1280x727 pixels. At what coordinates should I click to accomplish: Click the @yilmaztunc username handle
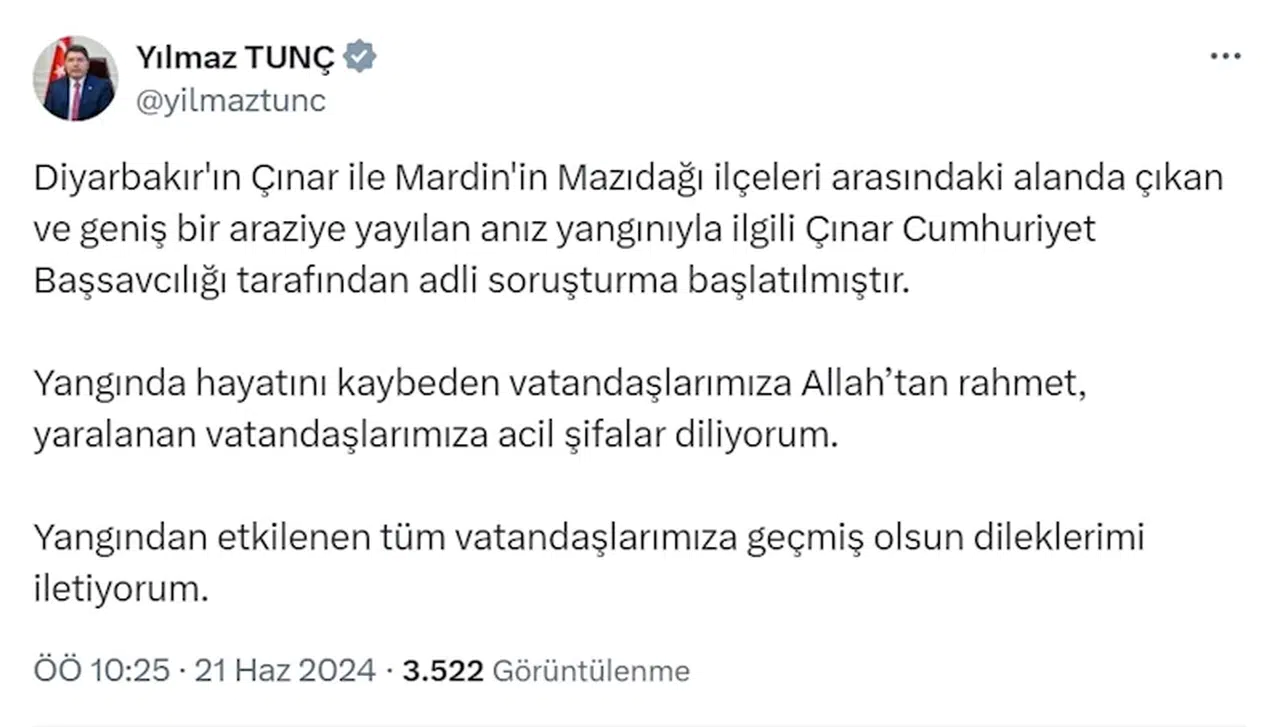coord(230,100)
